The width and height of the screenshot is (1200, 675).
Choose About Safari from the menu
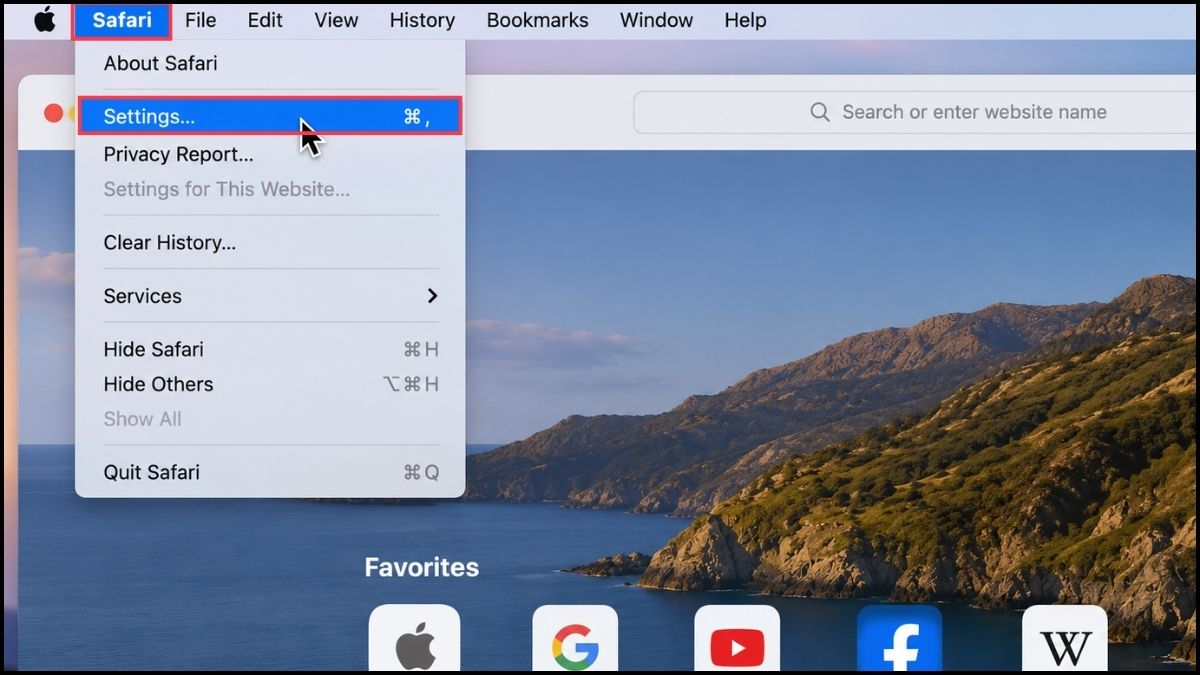pyautogui.click(x=270, y=63)
